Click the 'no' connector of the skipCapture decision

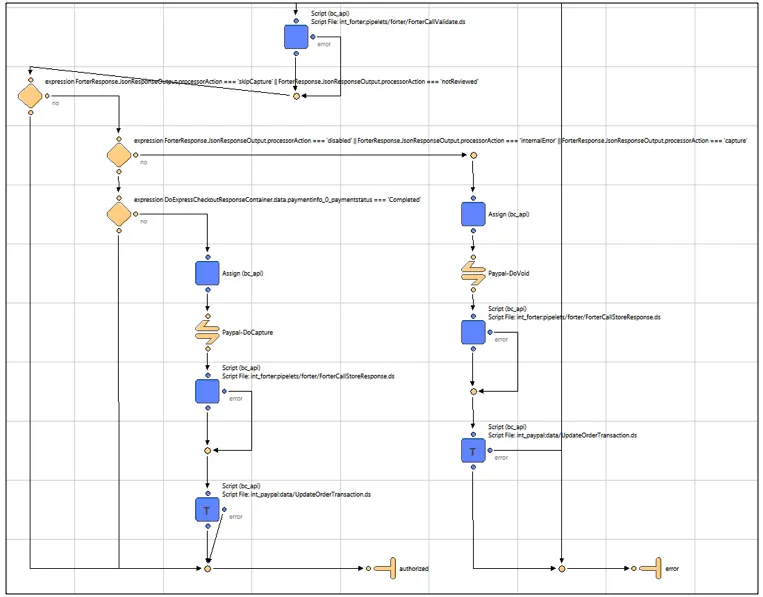[47, 96]
